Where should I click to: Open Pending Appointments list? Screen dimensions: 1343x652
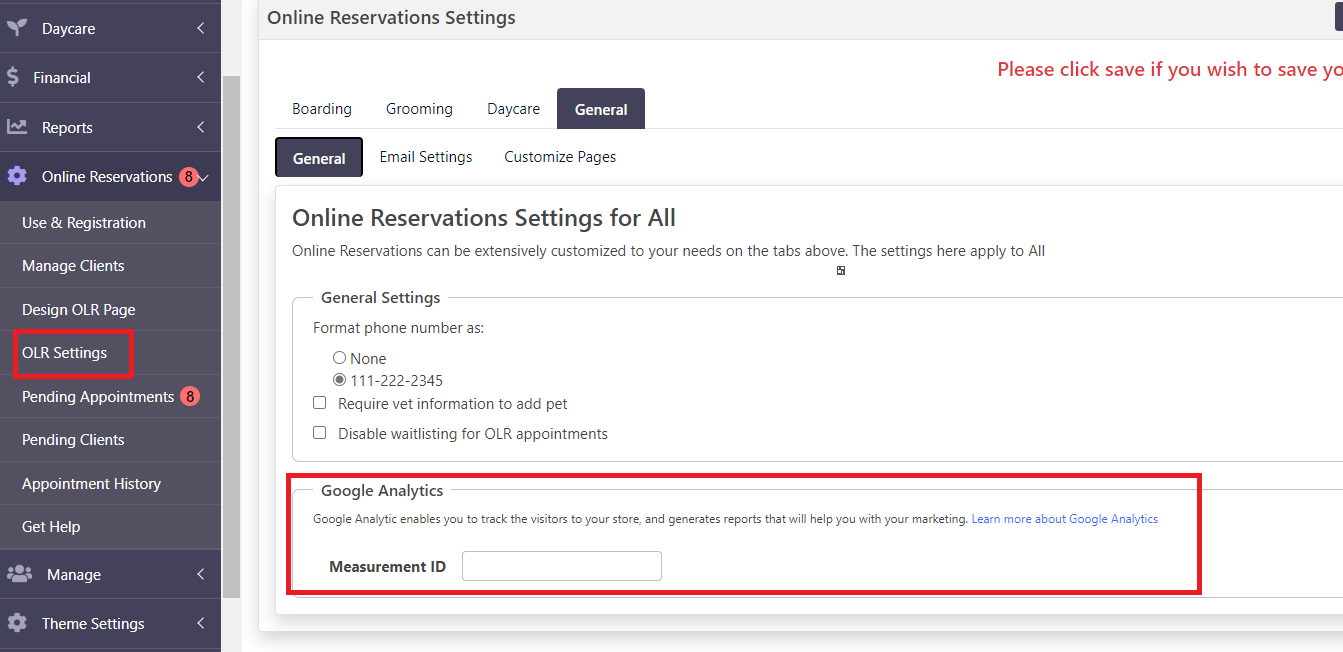click(x=98, y=396)
